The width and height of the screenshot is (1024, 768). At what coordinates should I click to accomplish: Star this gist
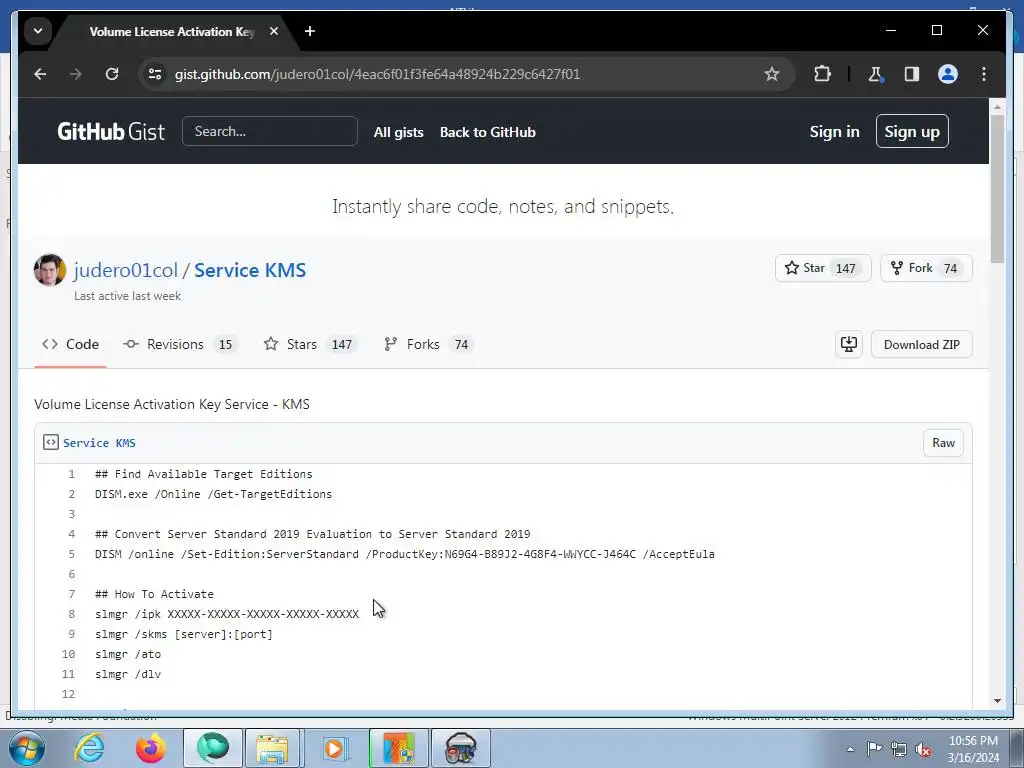pyautogui.click(x=823, y=268)
